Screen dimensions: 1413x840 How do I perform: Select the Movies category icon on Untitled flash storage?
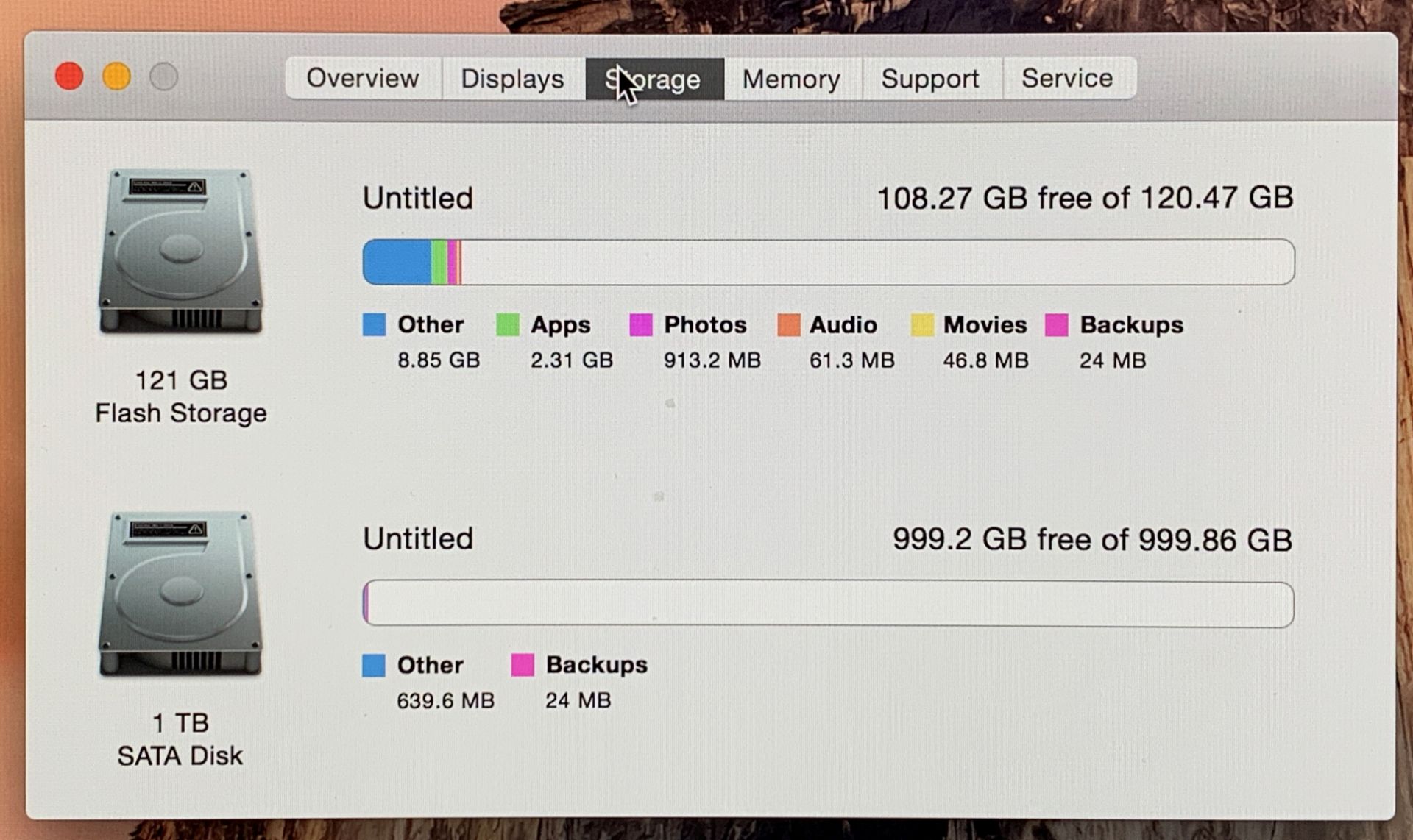pyautogui.click(x=922, y=323)
